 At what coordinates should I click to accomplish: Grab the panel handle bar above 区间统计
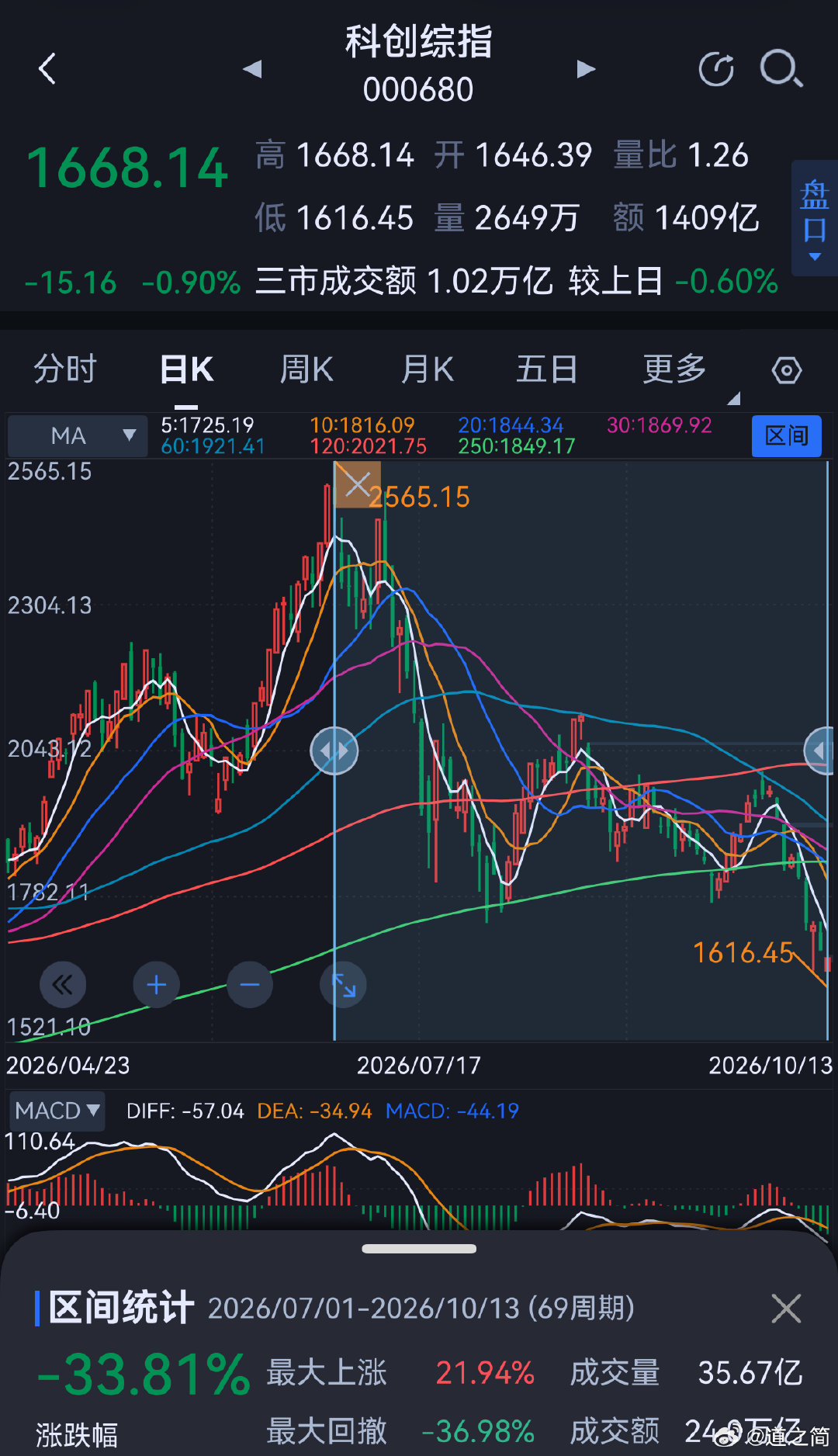(419, 1249)
